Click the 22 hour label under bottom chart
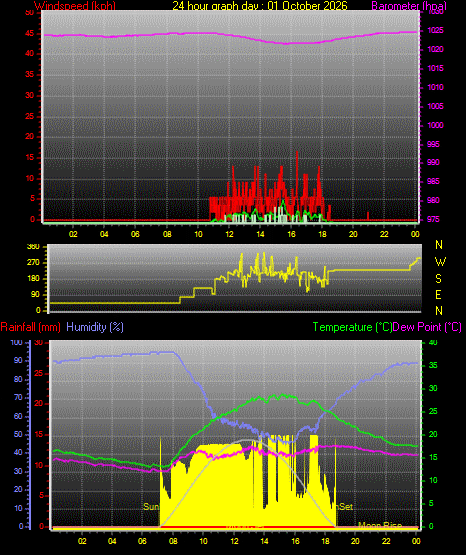The image size is (466, 555). pyautogui.click(x=386, y=541)
